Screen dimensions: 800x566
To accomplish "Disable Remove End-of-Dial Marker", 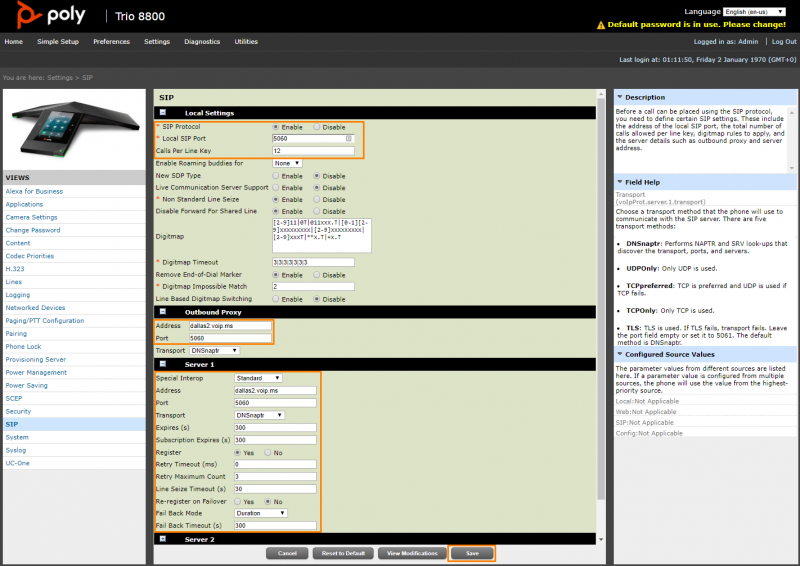I will (x=317, y=275).
